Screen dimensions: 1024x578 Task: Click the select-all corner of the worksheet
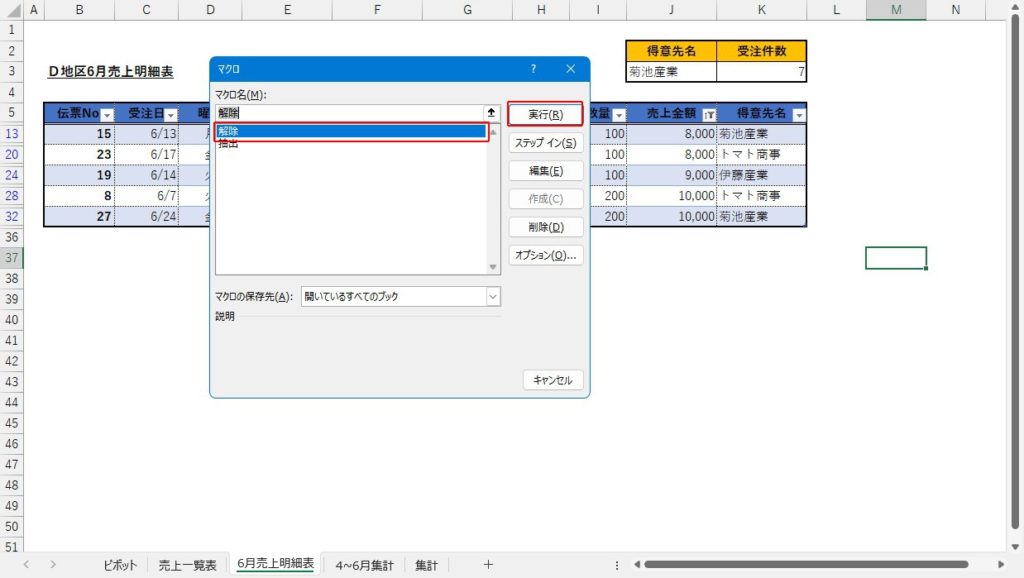[x=10, y=10]
